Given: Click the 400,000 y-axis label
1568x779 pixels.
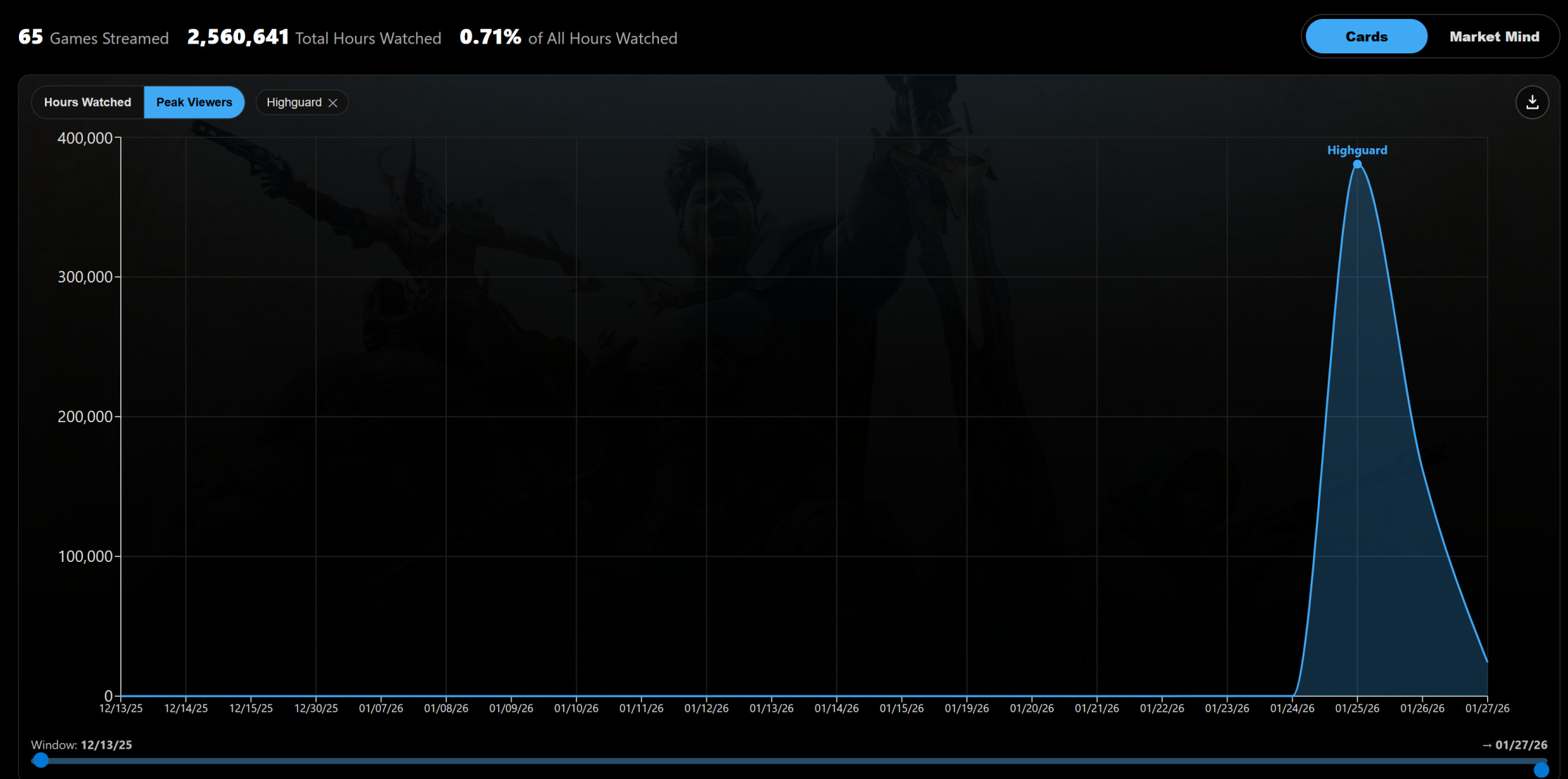Looking at the screenshot, I should click(x=85, y=138).
